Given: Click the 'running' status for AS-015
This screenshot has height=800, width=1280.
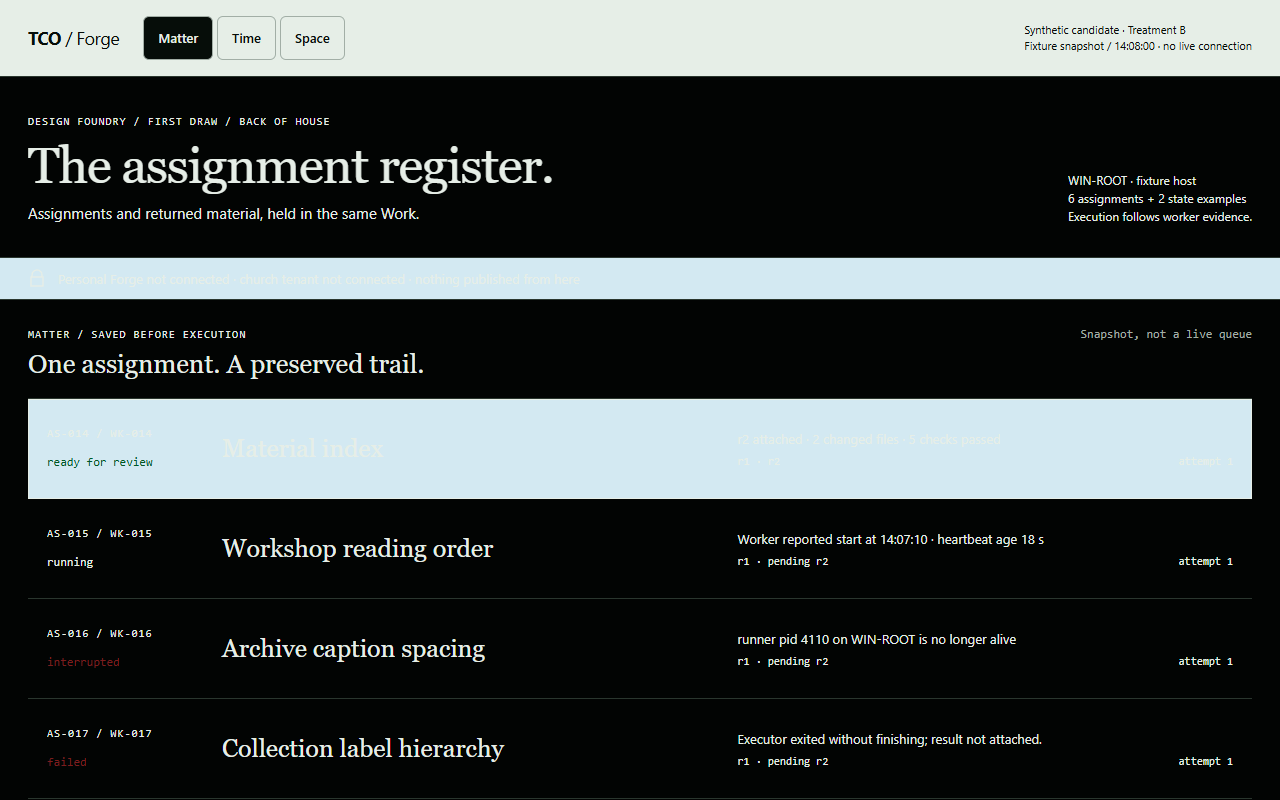Looking at the screenshot, I should [x=70, y=562].
